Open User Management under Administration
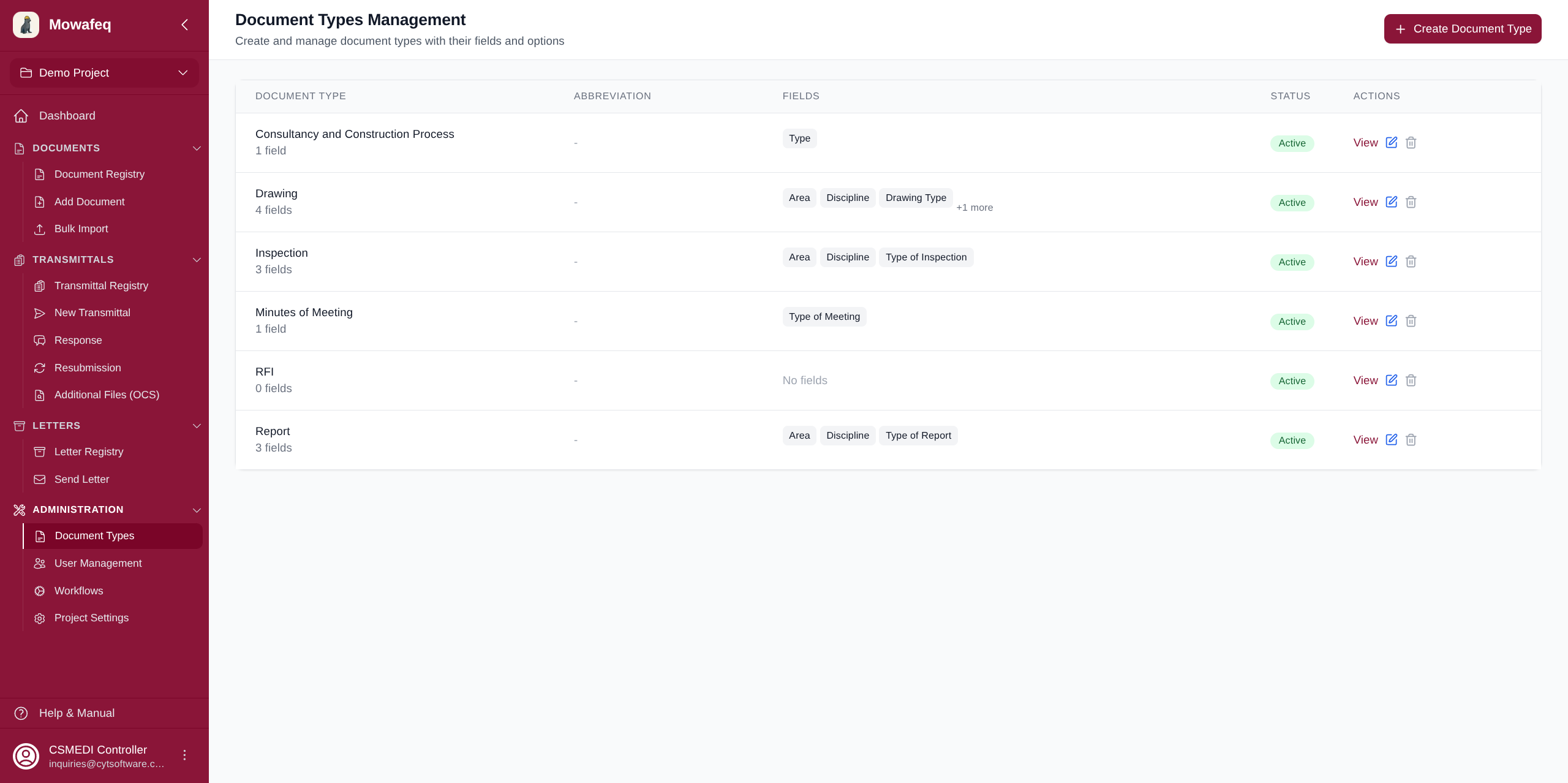This screenshot has height=783, width=1568. pyautogui.click(x=97, y=563)
